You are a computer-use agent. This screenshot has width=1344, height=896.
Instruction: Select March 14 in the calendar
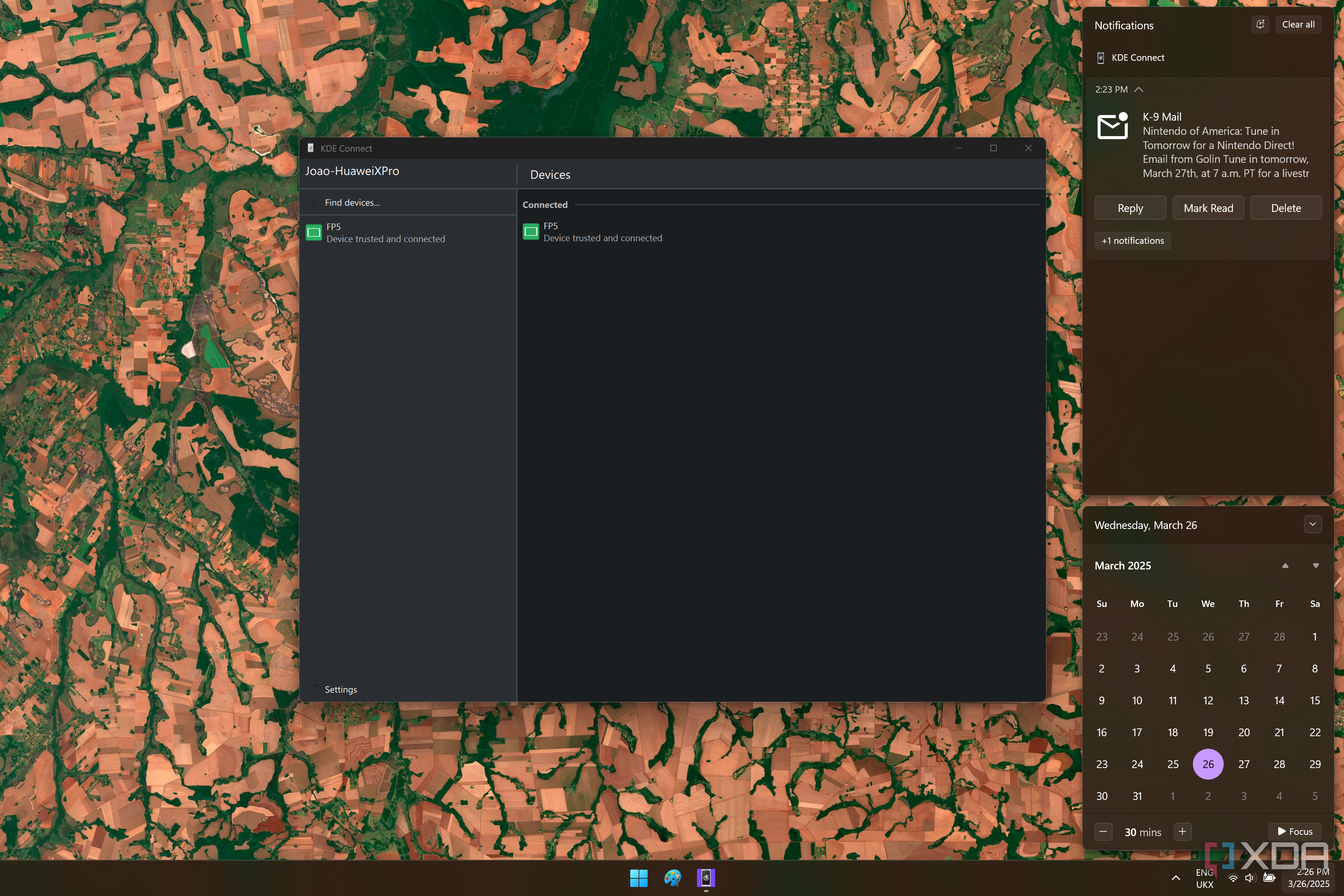coord(1279,700)
